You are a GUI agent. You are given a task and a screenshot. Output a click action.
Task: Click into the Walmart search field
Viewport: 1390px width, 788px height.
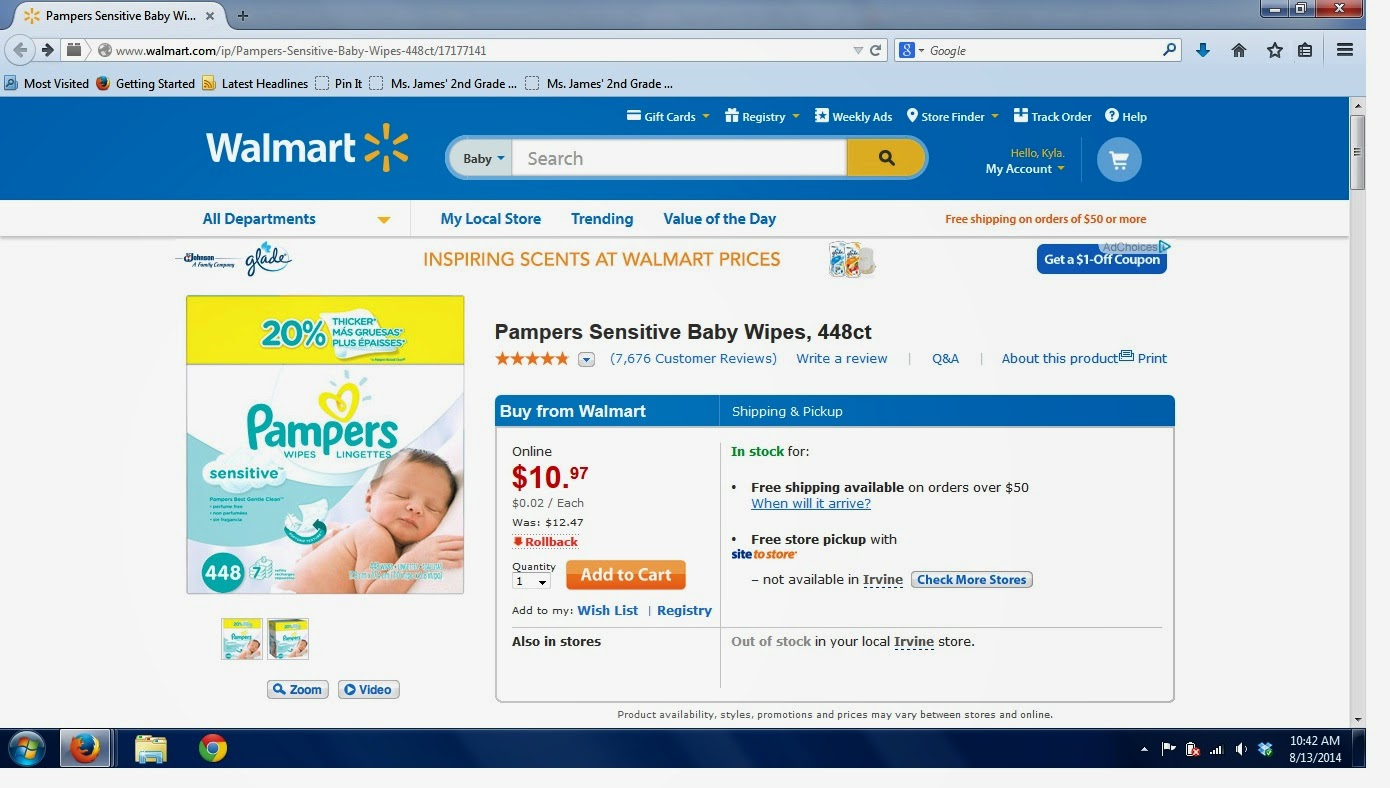pyautogui.click(x=679, y=158)
